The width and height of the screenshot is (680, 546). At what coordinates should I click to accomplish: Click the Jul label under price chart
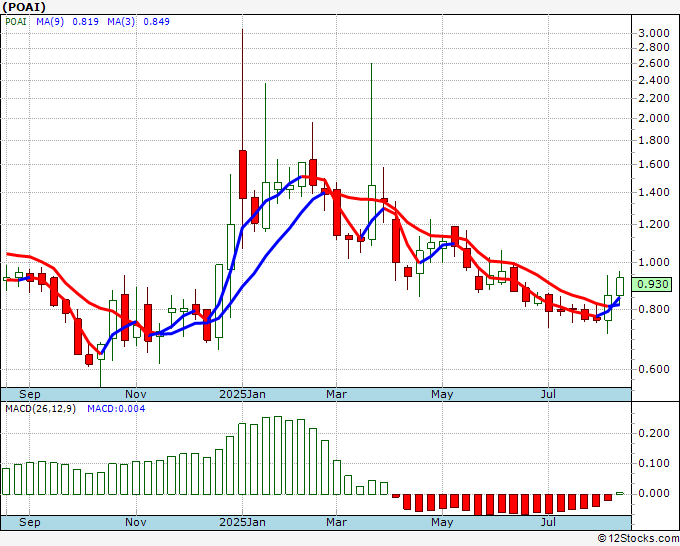pos(548,394)
